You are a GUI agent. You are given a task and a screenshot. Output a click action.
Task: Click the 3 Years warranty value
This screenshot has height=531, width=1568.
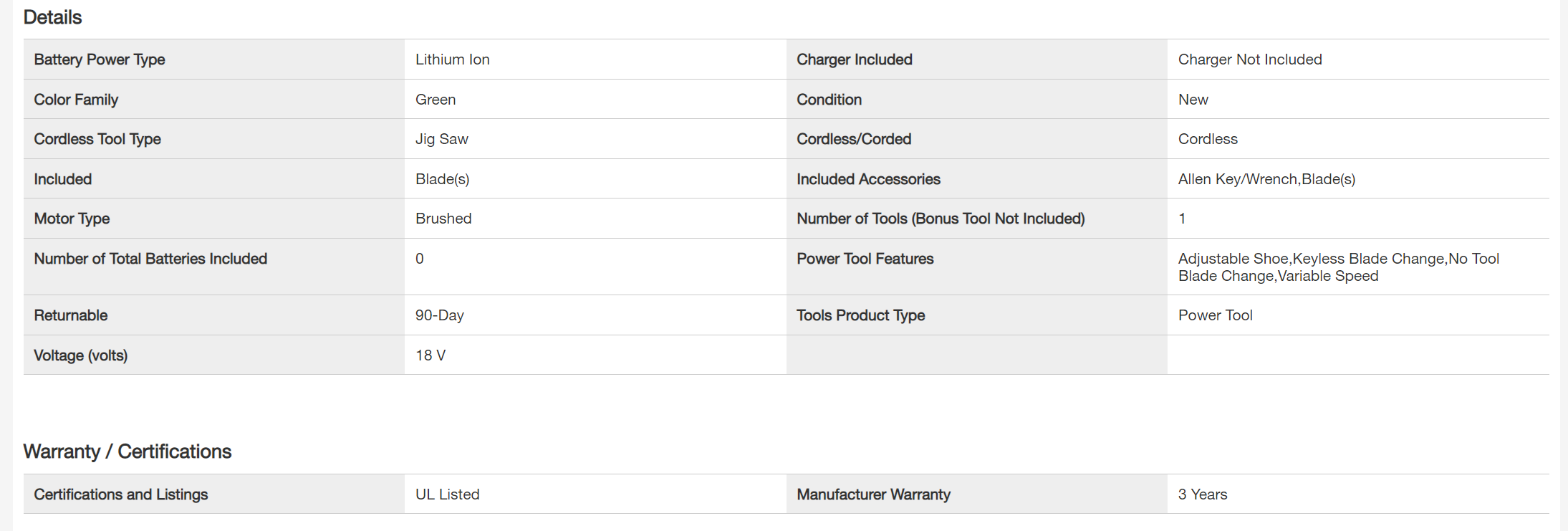tap(1203, 494)
